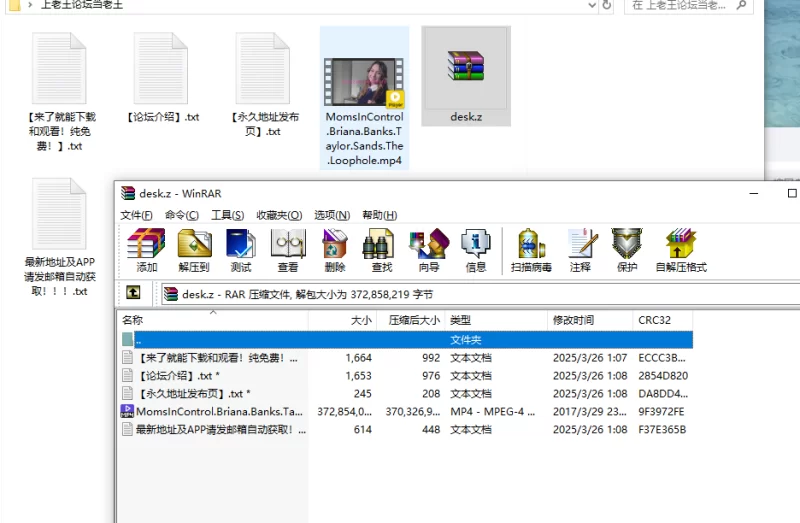Sort by 名称 column header

[213, 320]
